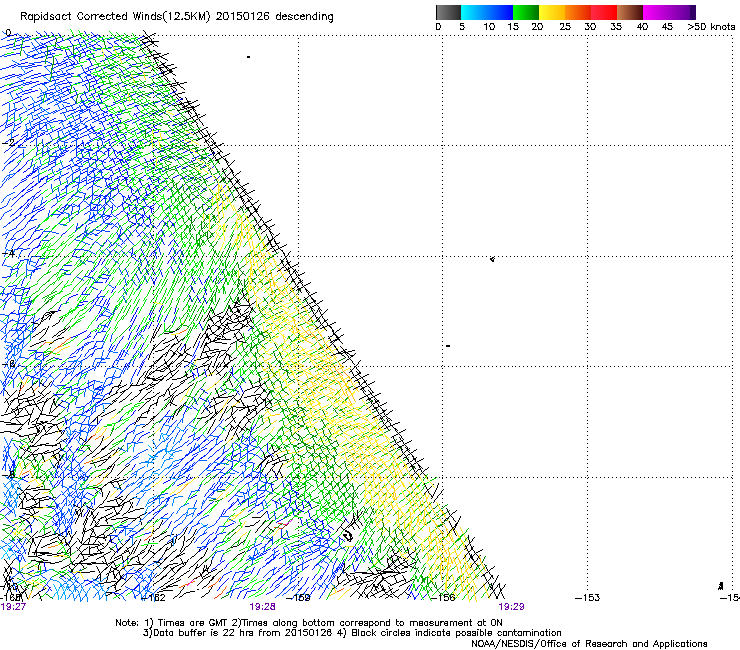Screen dimensions: 740x650
Task: Click the 'NOAA/NESDIS/Office of Research and Applications' credit
Action: (x=589, y=644)
